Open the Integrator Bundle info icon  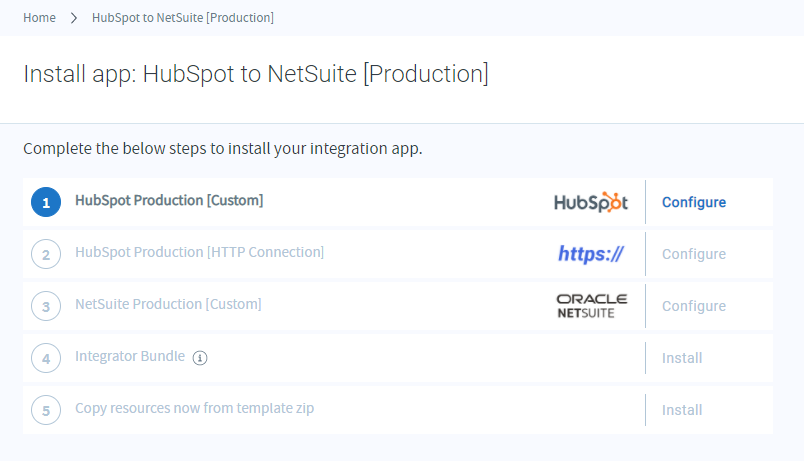(x=200, y=358)
